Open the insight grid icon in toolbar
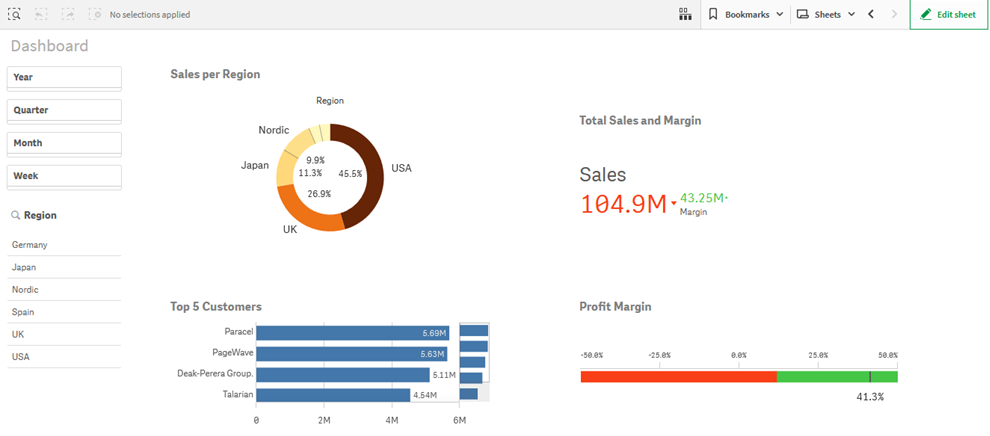 pyautogui.click(x=685, y=15)
